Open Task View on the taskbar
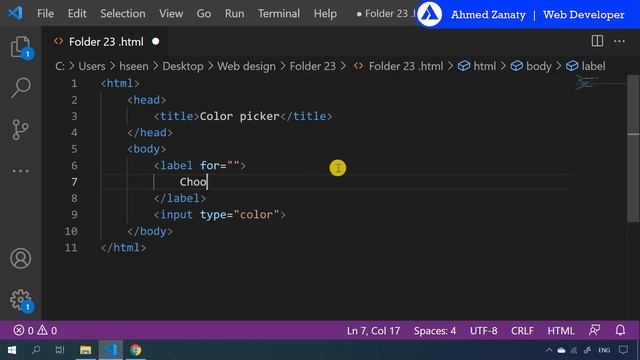 pos(60,350)
